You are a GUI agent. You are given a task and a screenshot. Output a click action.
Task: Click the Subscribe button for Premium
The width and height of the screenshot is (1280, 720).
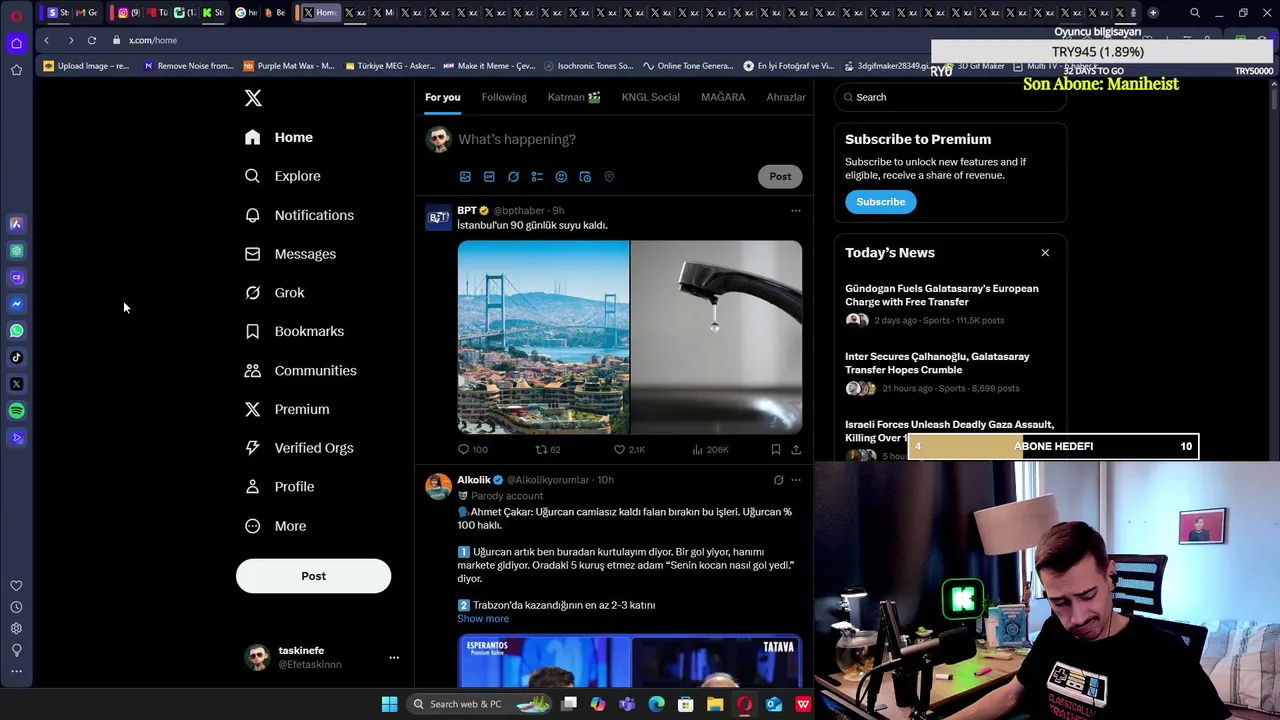point(880,202)
